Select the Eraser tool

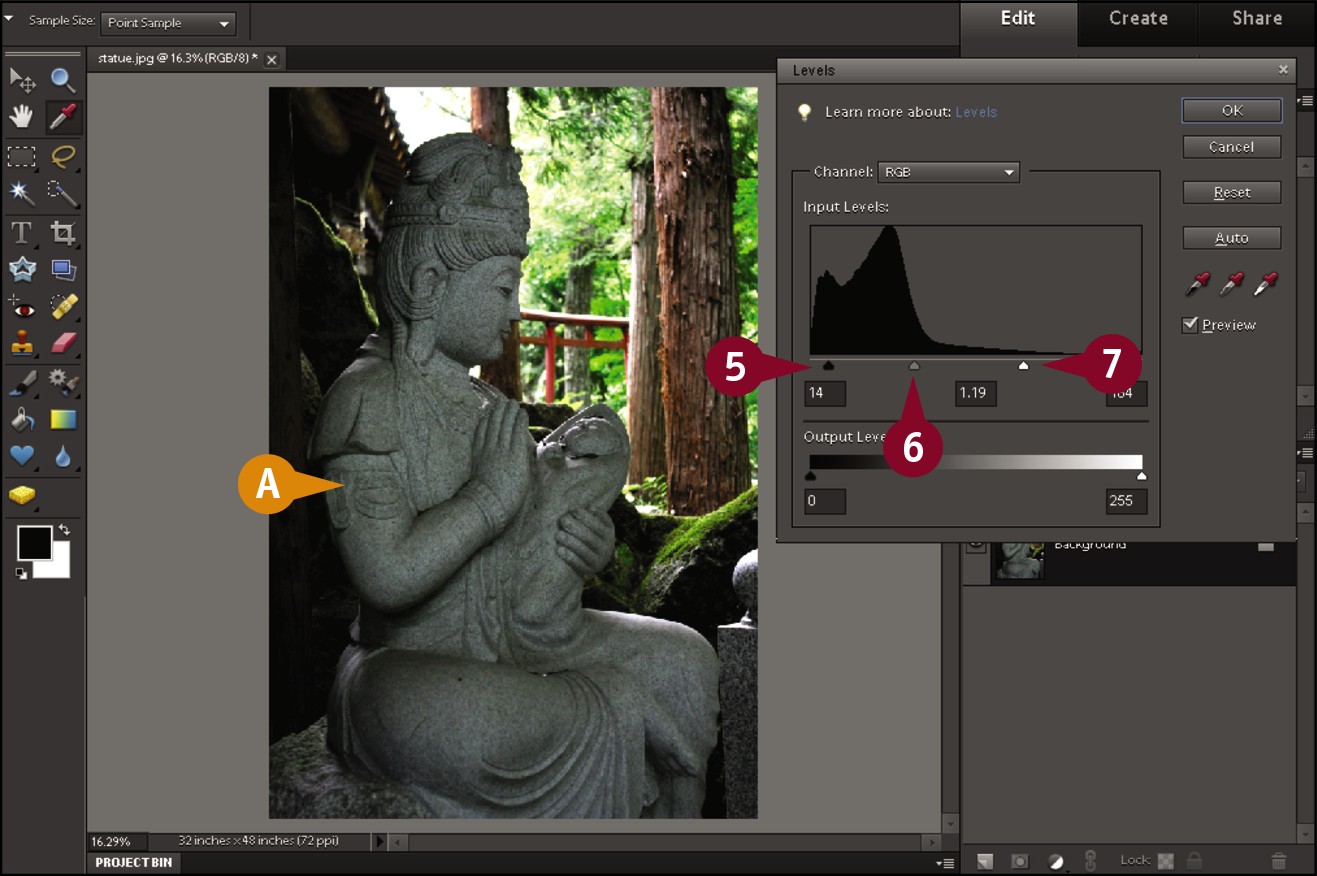click(x=64, y=343)
